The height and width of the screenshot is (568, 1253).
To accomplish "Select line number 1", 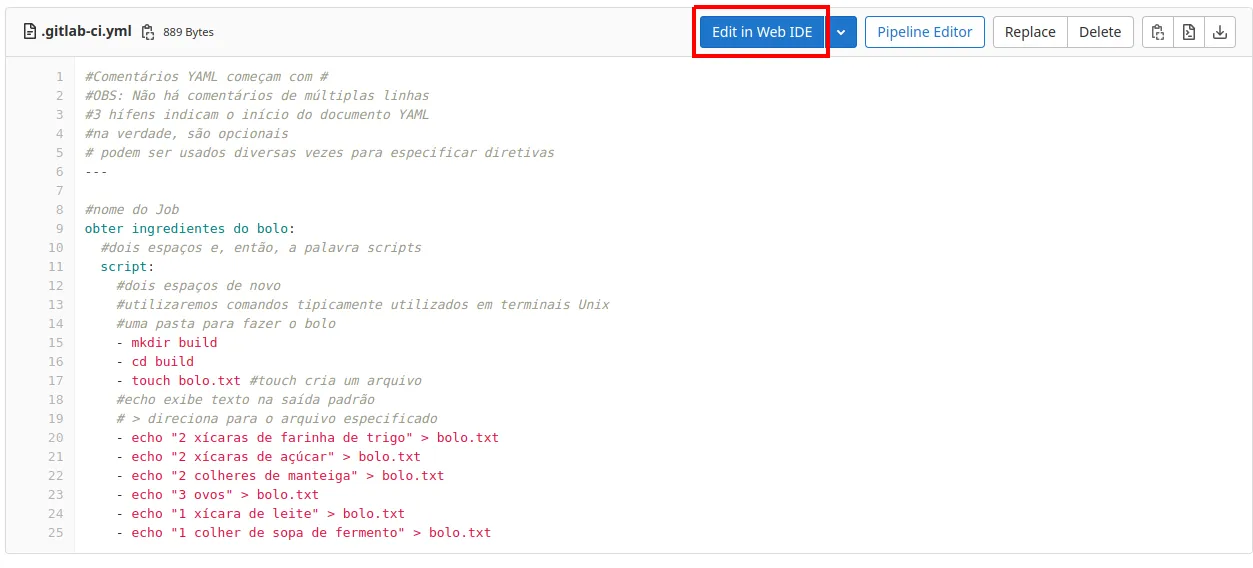I will [59, 77].
